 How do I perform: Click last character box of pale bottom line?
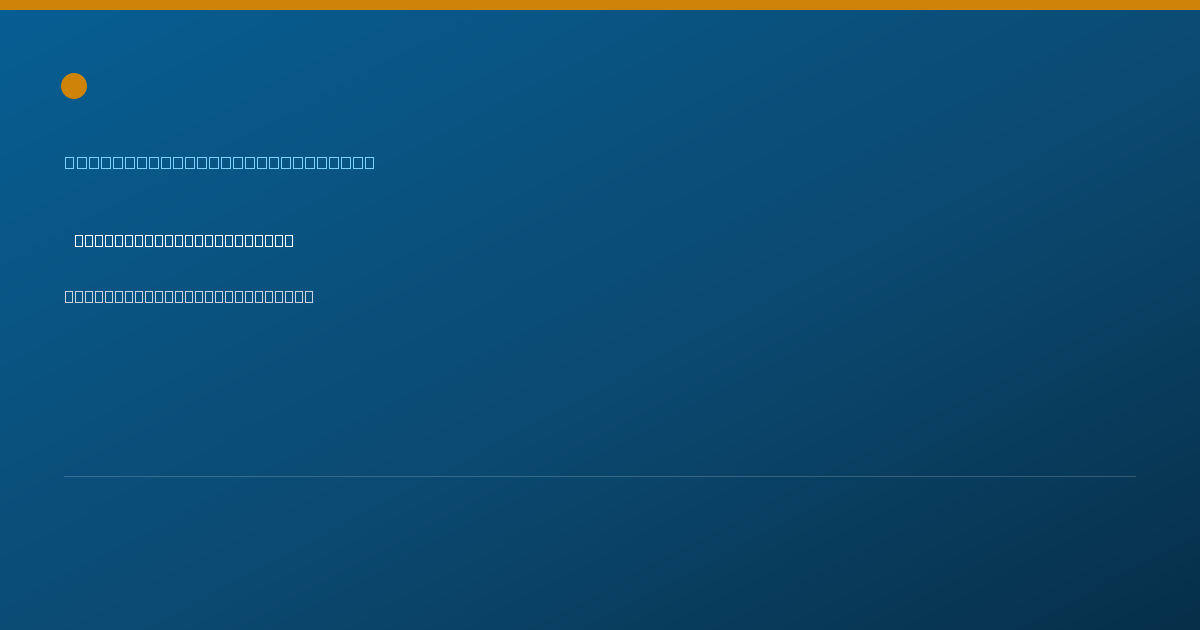click(x=309, y=296)
